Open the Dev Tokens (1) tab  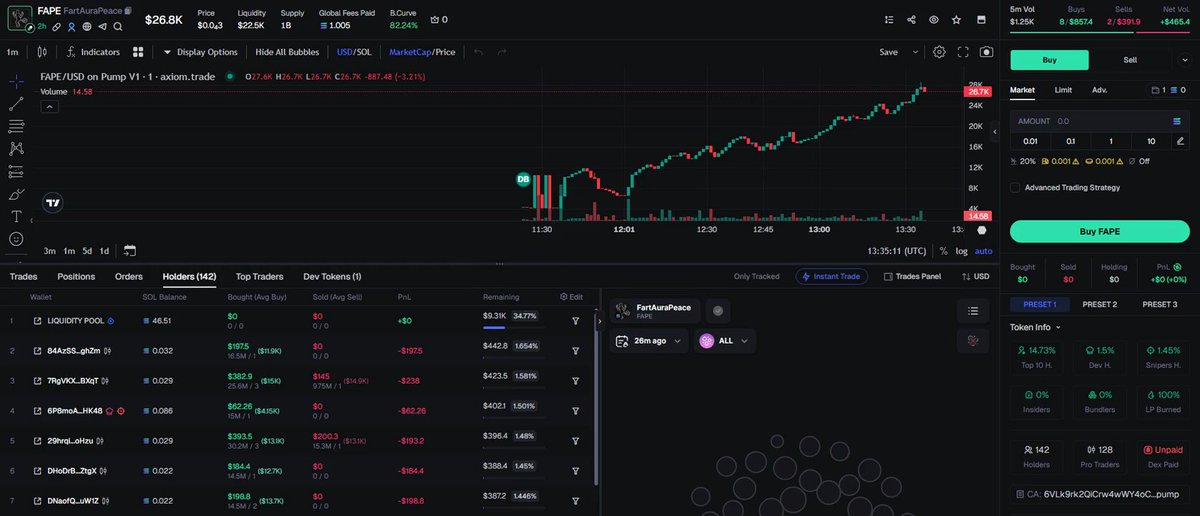coord(332,276)
